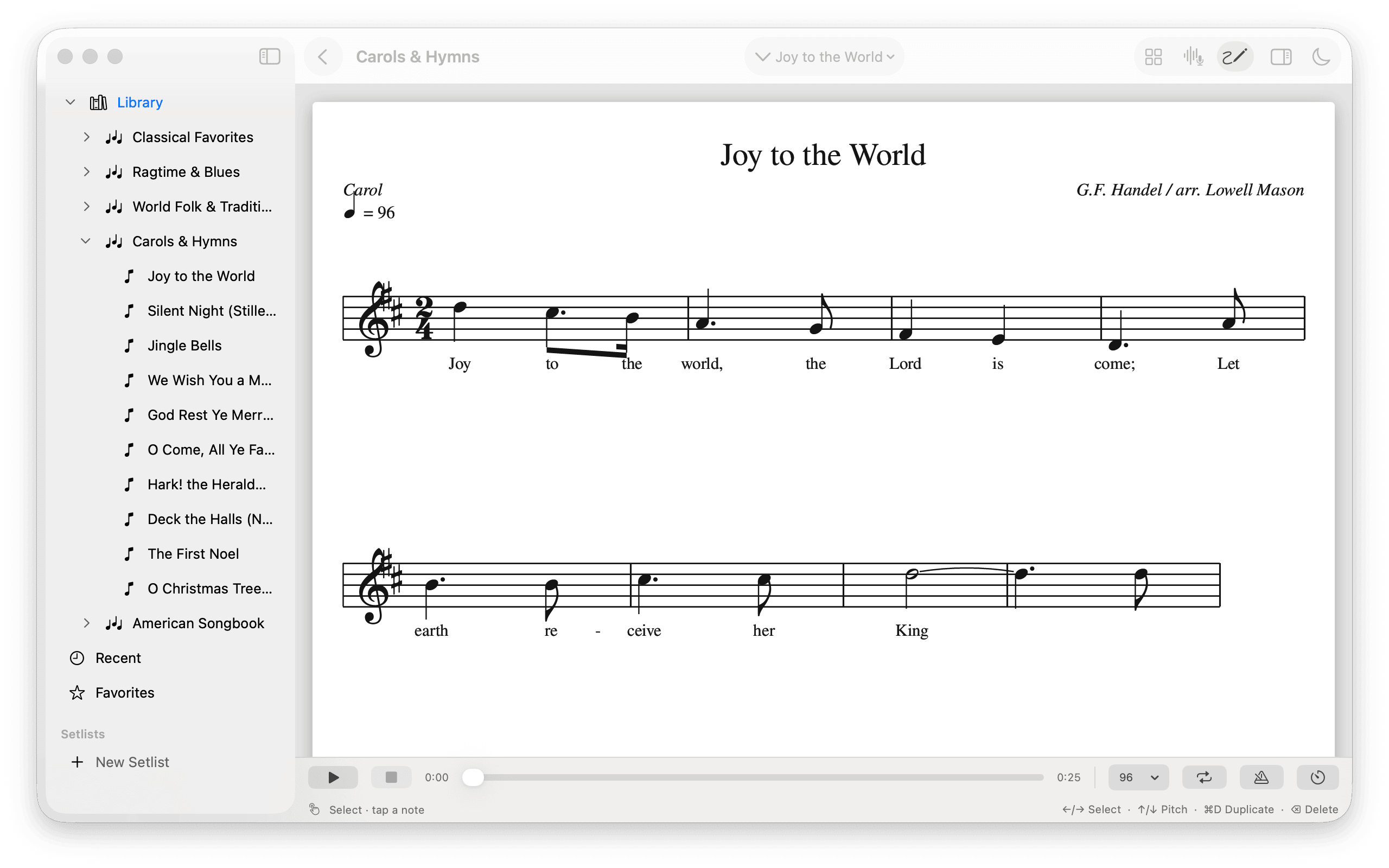This screenshot has height=868, width=1389.
Task: Open The First Noel song
Action: click(193, 553)
